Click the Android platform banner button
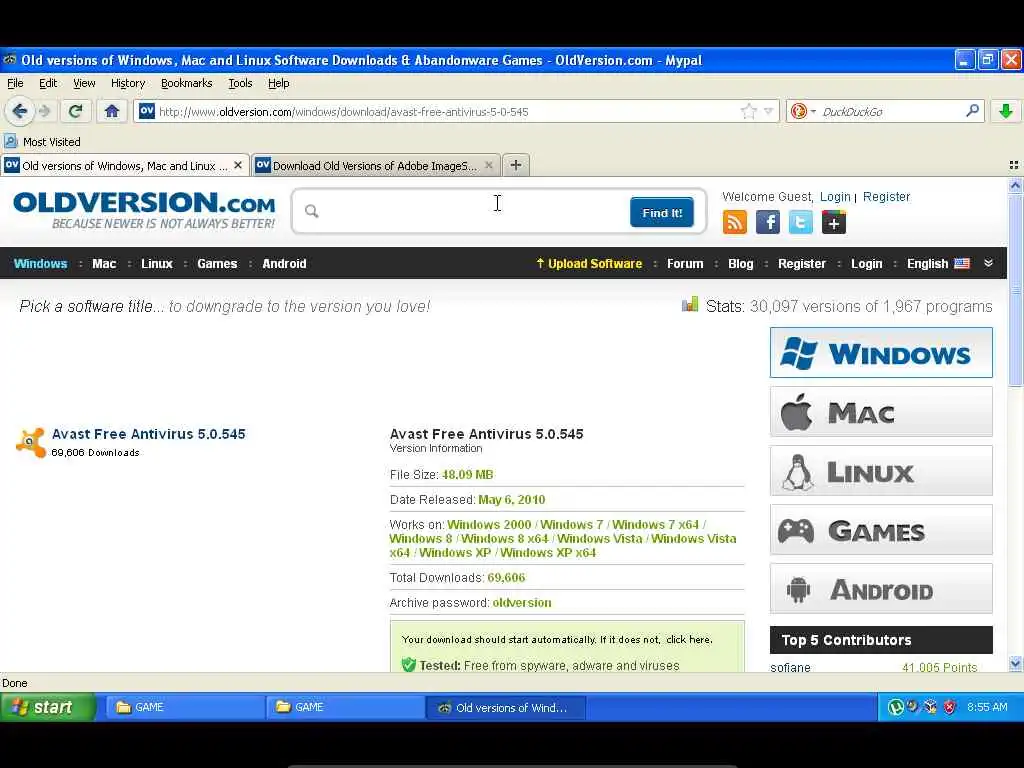This screenshot has width=1024, height=768. [881, 588]
